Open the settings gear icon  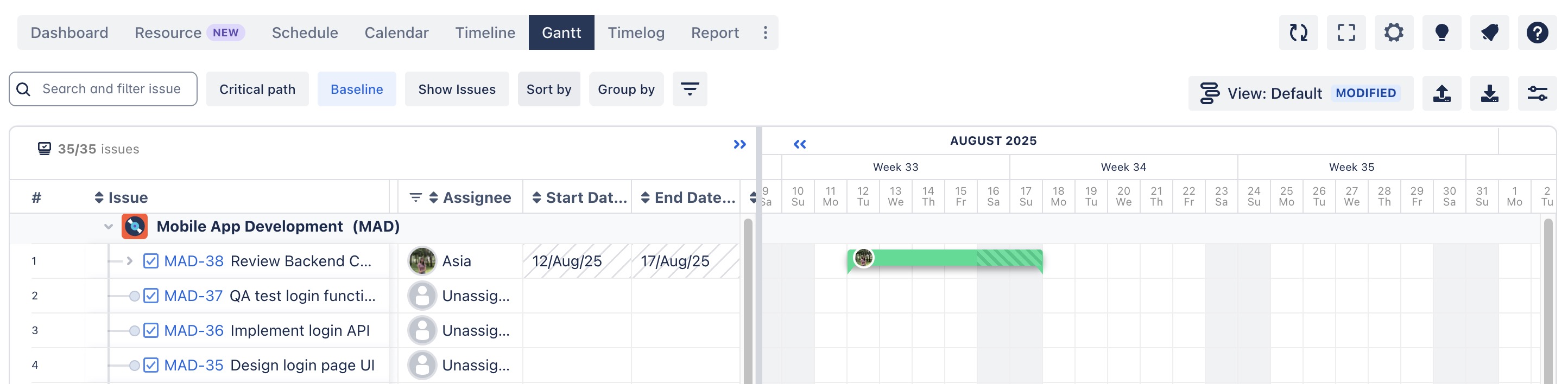[x=1393, y=33]
